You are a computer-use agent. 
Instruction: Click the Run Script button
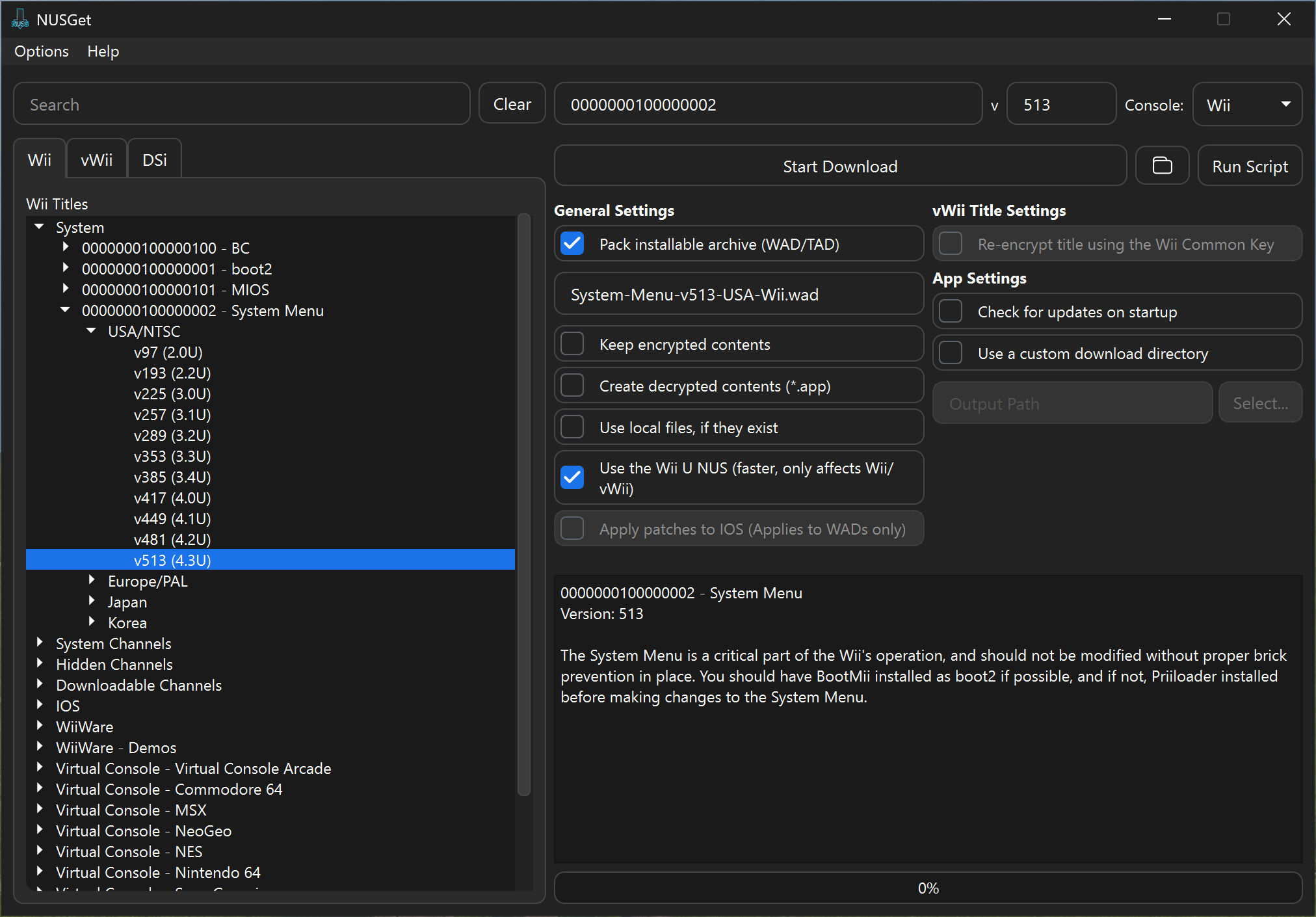(x=1249, y=166)
